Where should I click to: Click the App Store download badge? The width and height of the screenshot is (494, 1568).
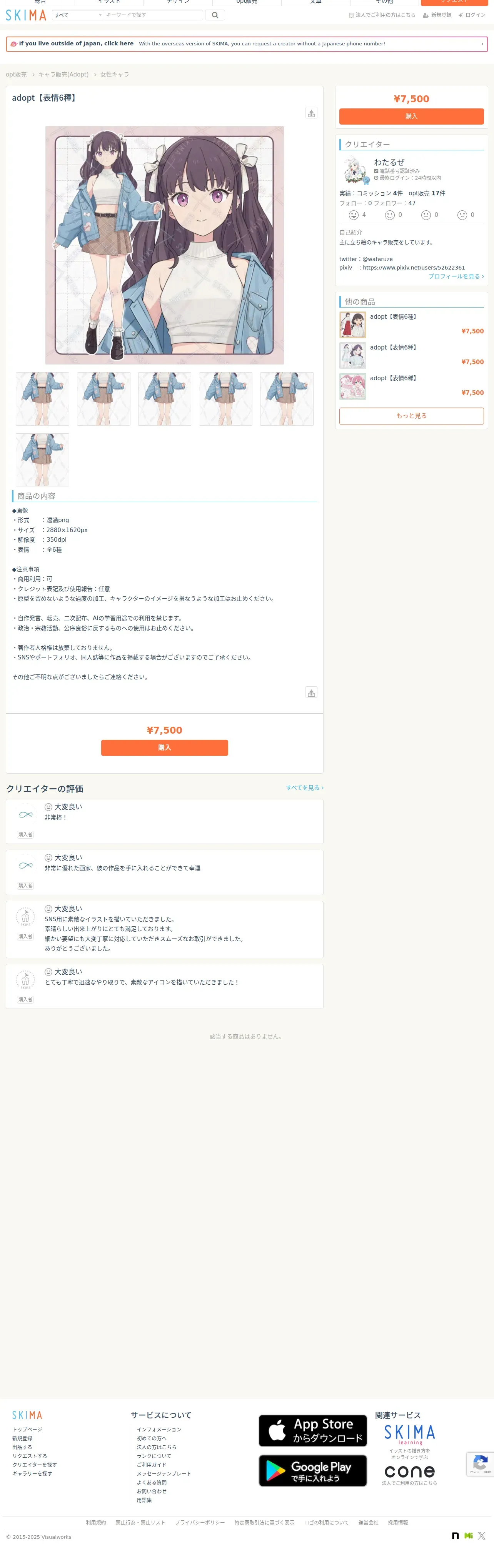[x=312, y=1430]
